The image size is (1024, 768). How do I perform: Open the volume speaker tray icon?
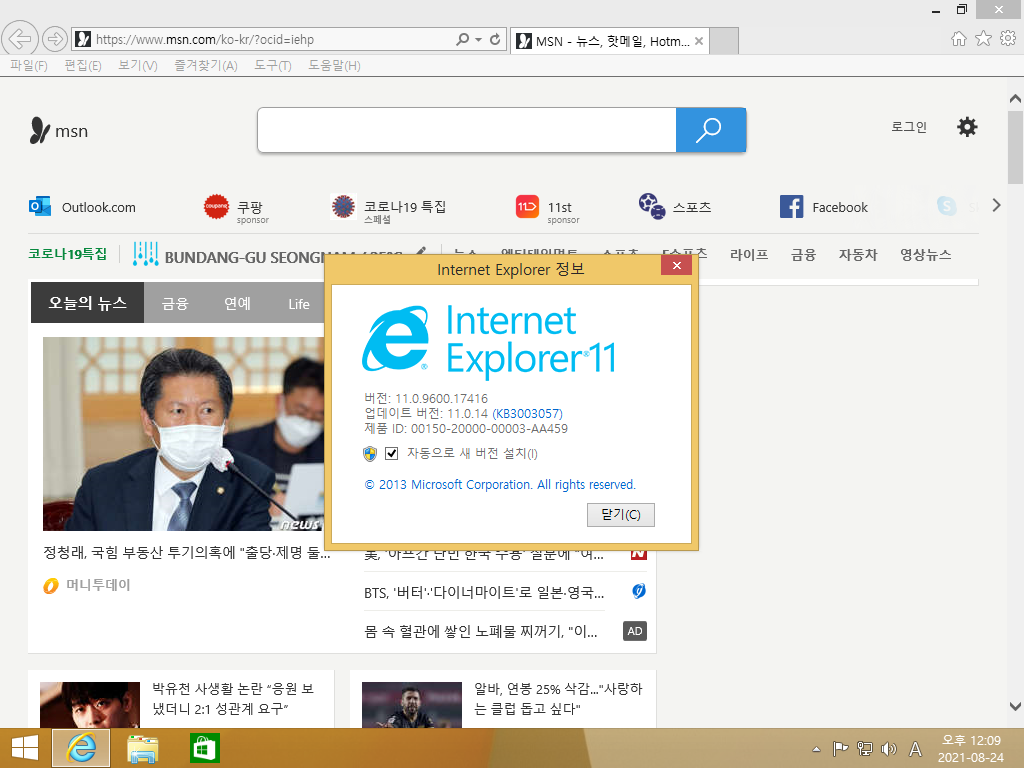pos(889,749)
